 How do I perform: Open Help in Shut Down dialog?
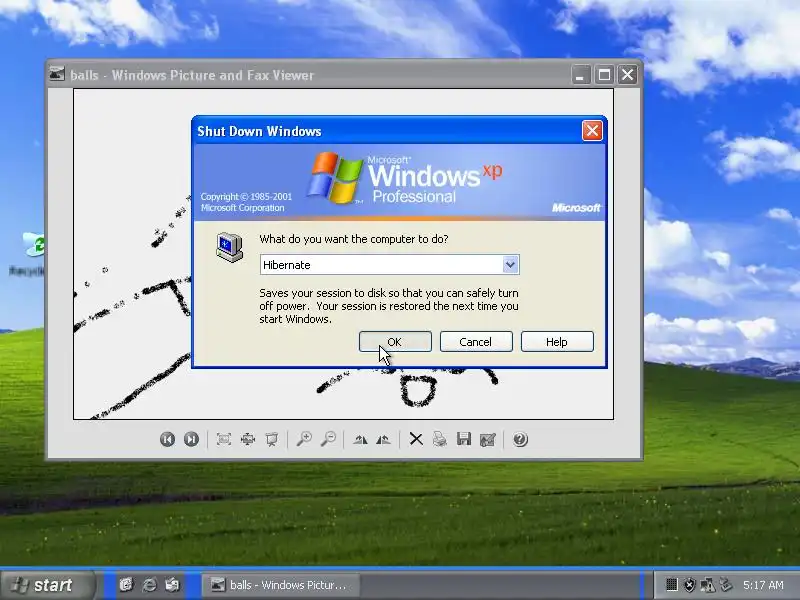pyautogui.click(x=557, y=342)
